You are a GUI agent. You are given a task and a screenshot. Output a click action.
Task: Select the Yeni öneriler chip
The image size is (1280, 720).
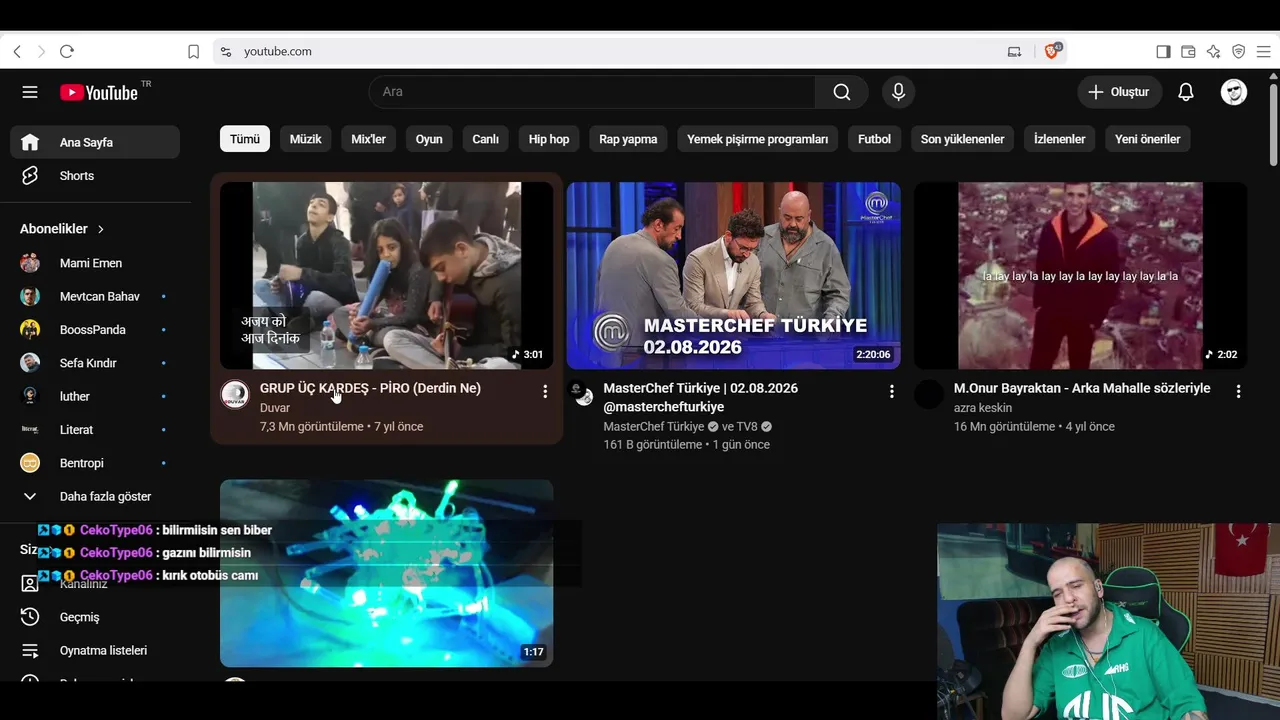point(1147,139)
